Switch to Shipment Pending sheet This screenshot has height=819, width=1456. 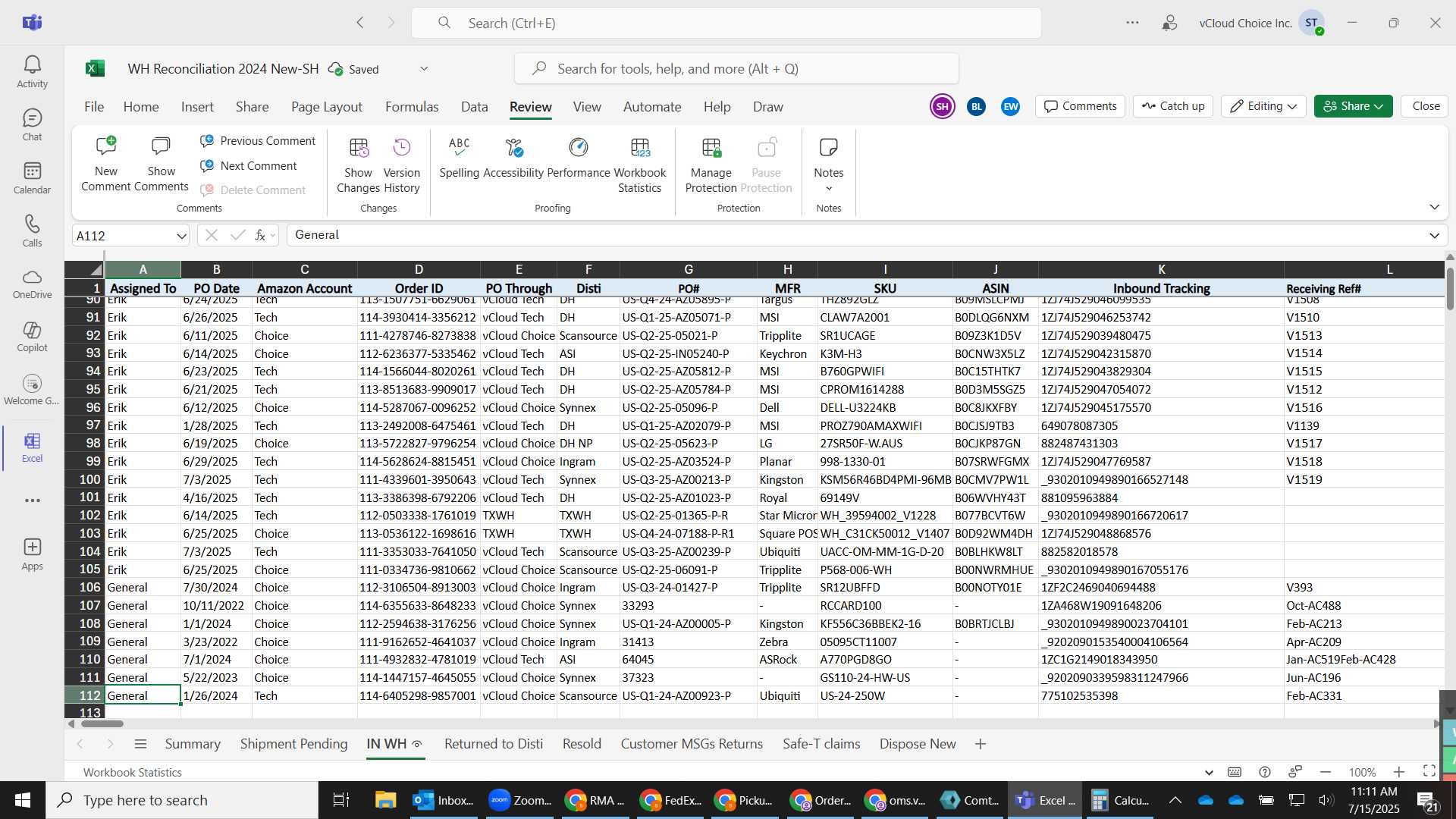pos(293,744)
